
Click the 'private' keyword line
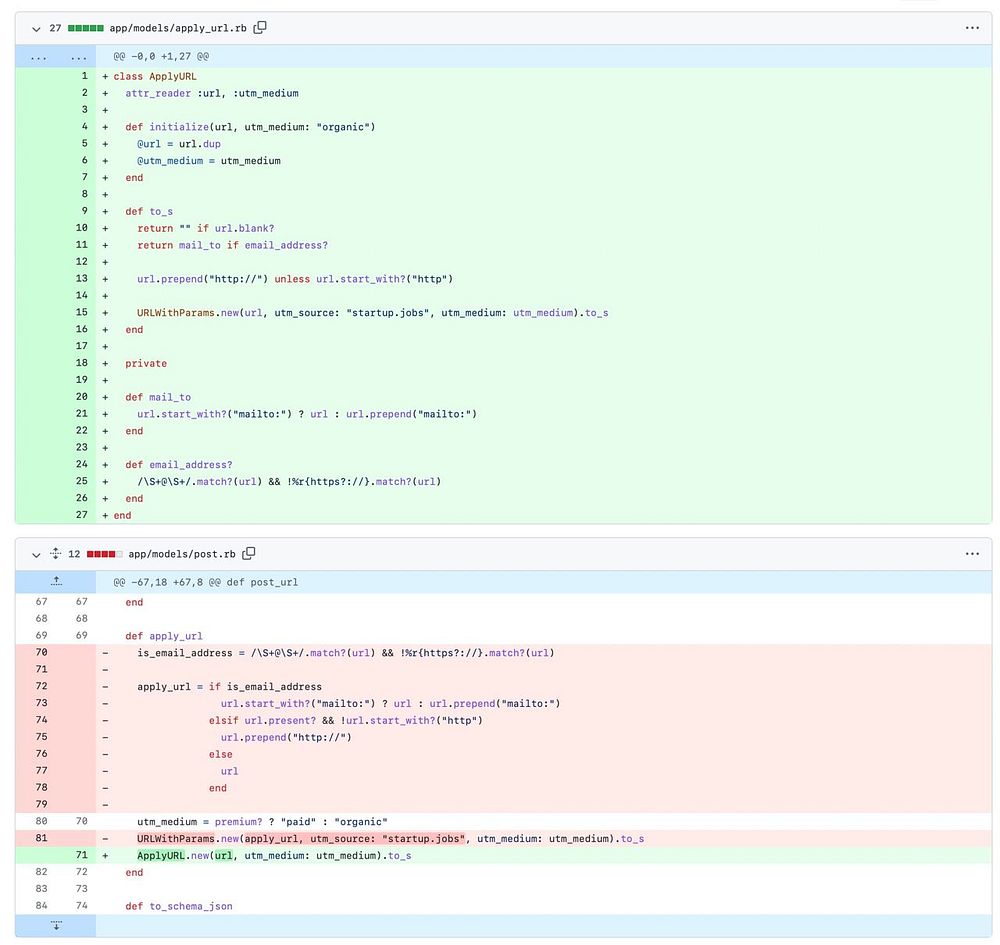[x=145, y=363]
